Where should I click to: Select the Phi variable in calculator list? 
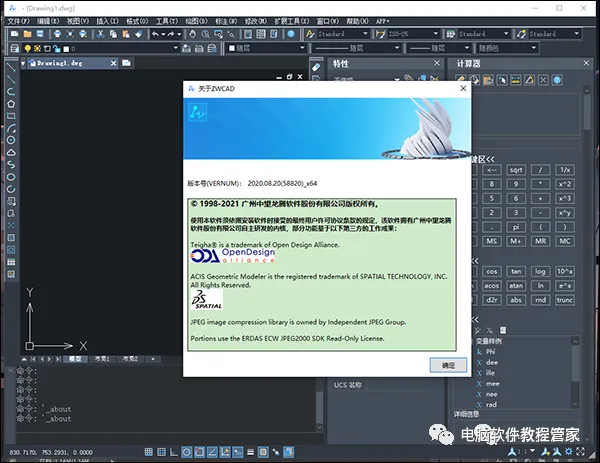pos(490,351)
